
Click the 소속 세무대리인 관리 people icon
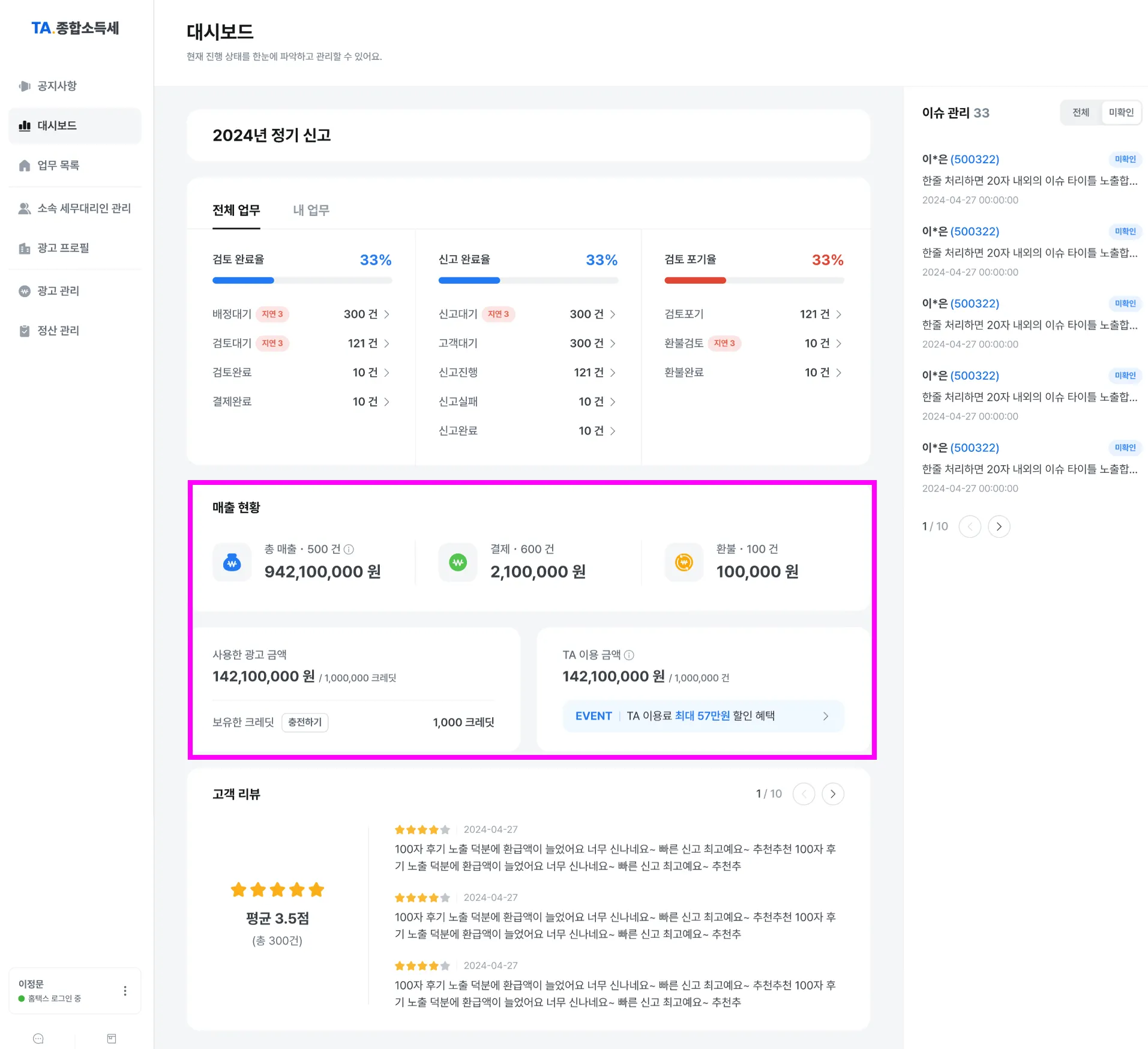tap(25, 208)
